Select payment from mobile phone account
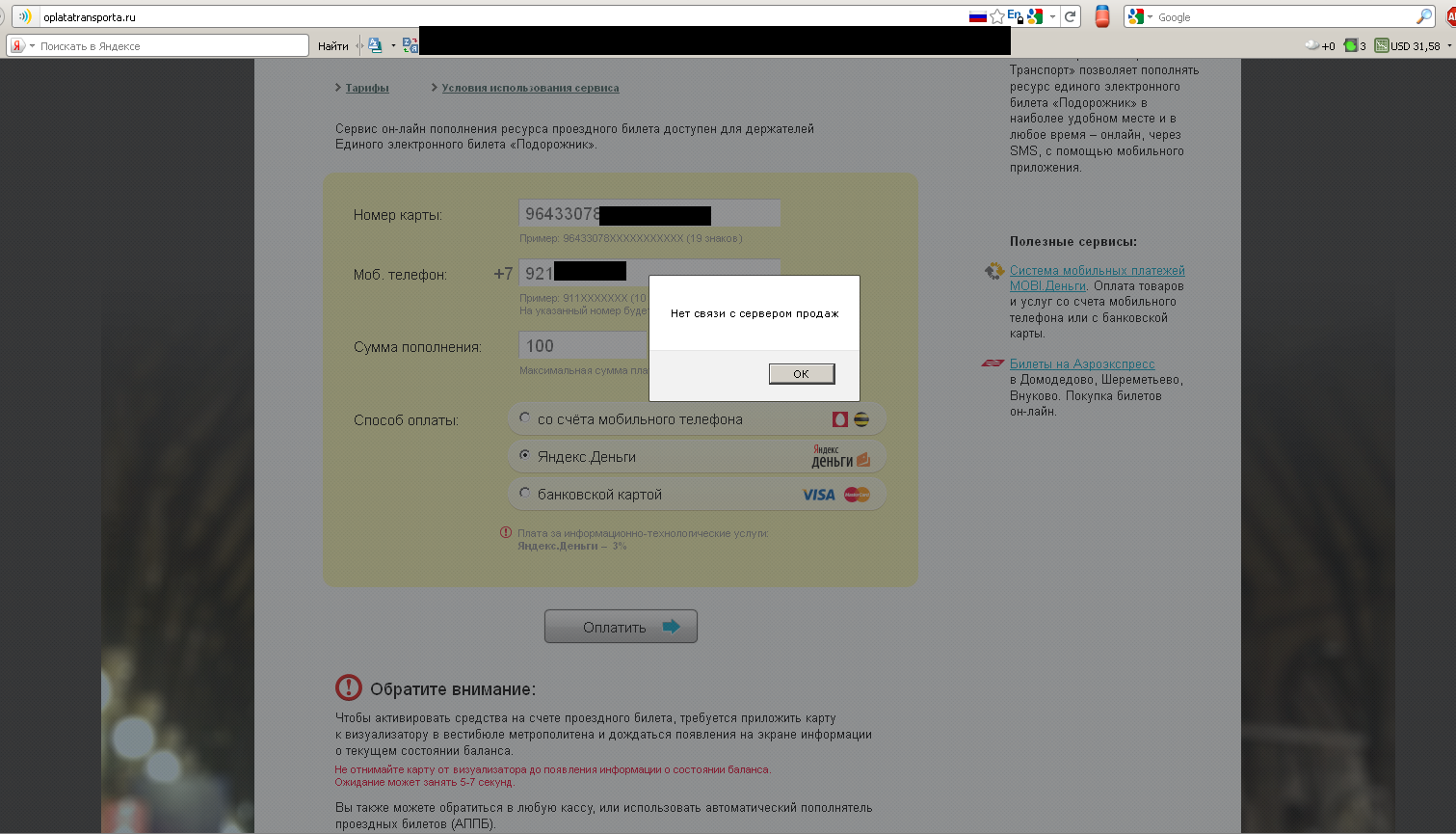Viewport: 1456px width, 834px height. [x=524, y=418]
